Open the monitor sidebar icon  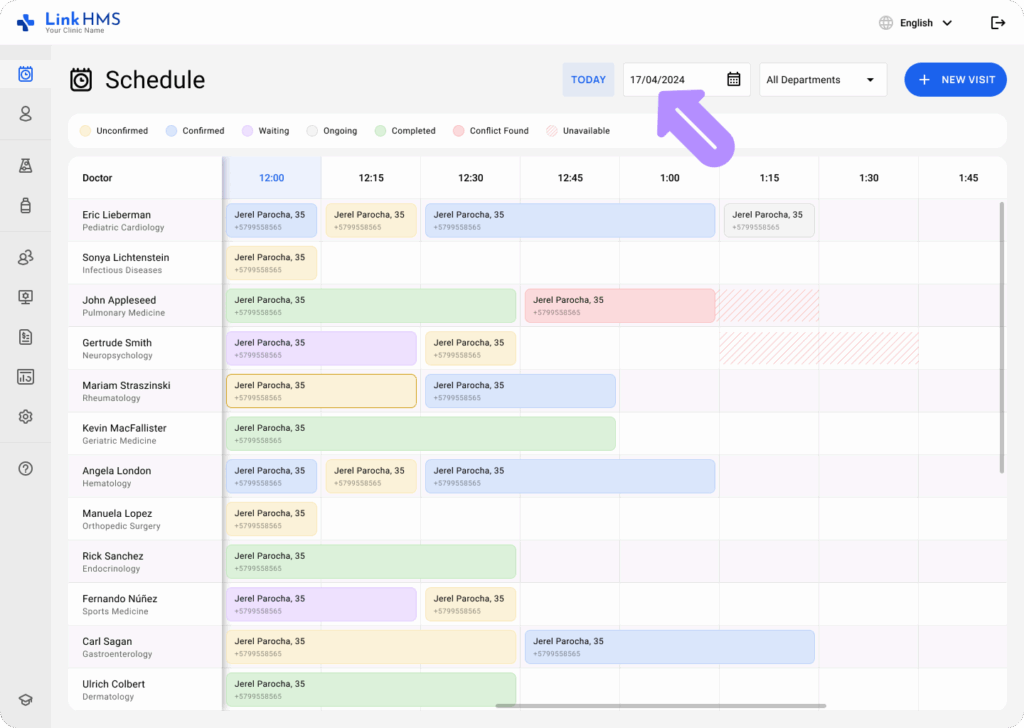tap(26, 297)
